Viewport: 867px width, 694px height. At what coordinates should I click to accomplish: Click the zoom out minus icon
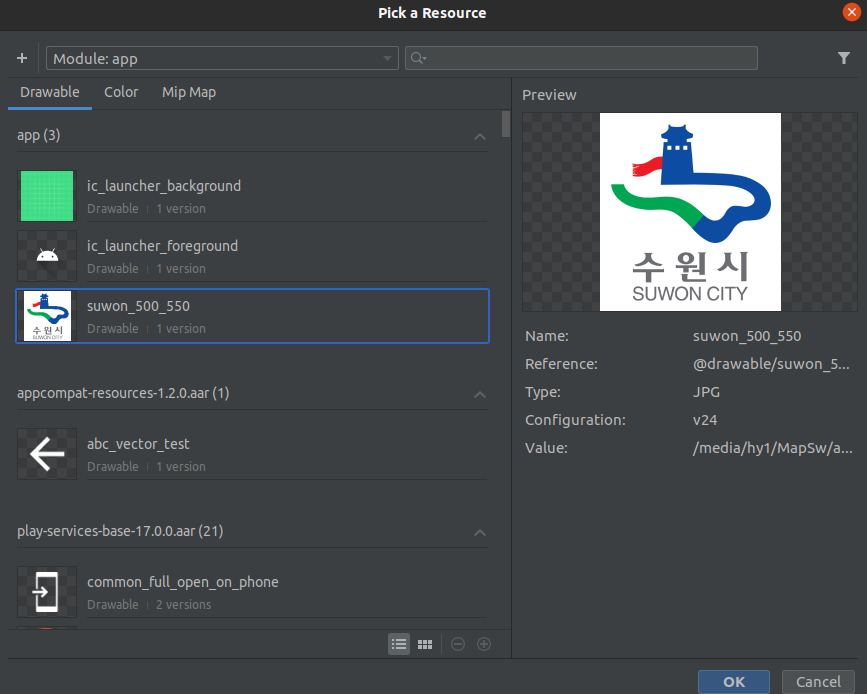(458, 644)
